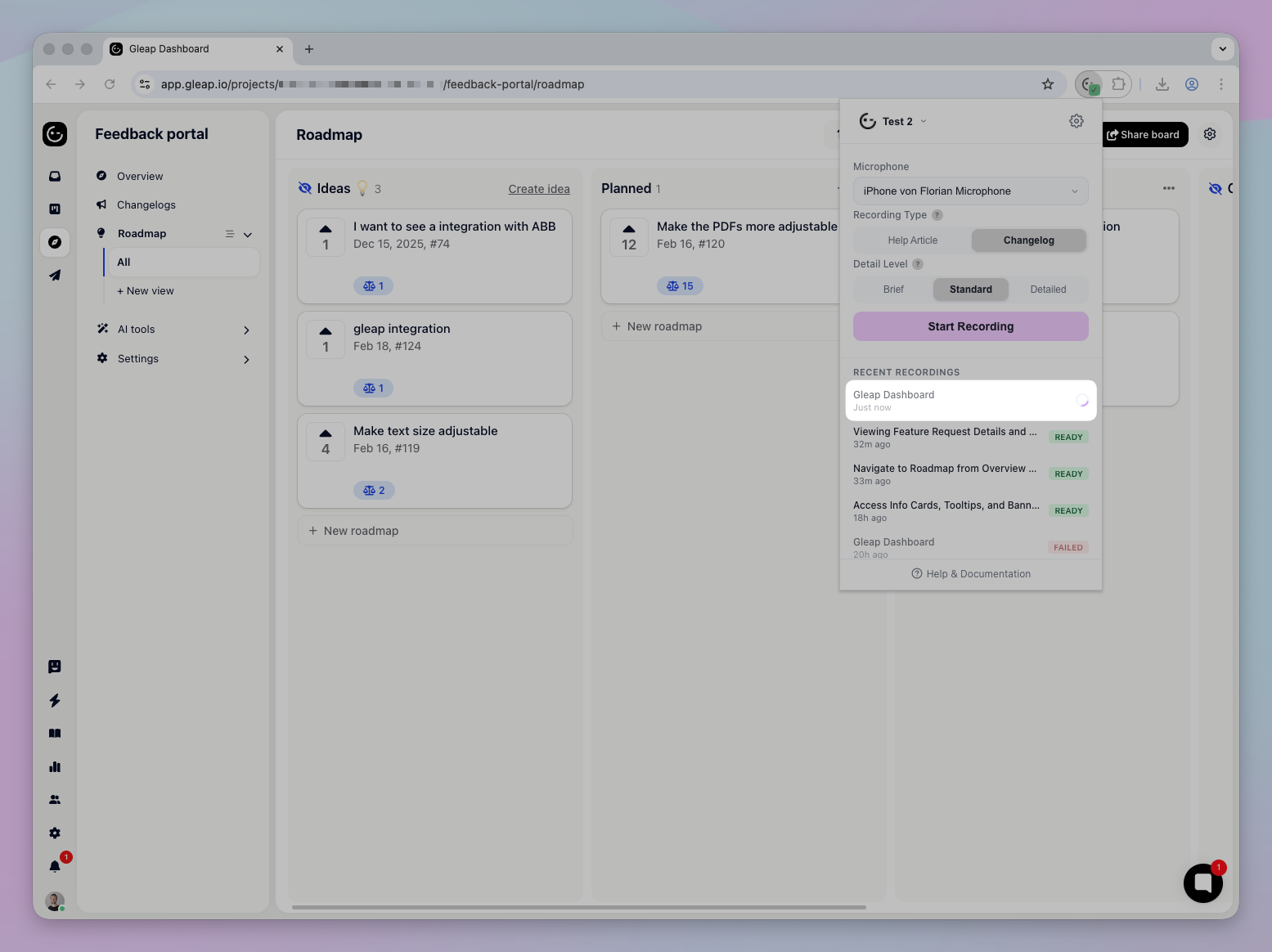Select the All roadmap view
This screenshot has height=952, width=1272.
(182, 263)
